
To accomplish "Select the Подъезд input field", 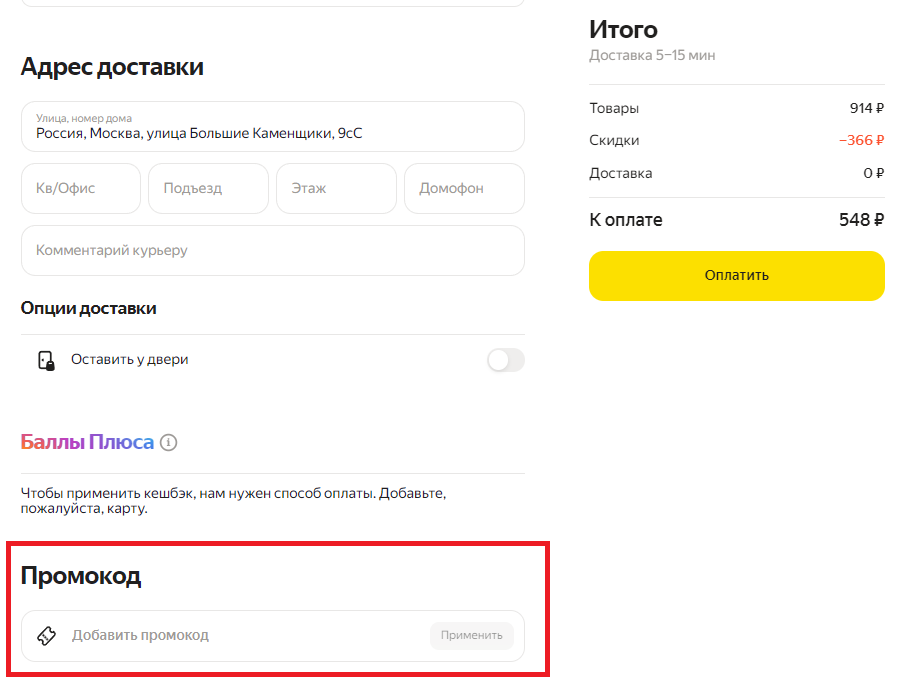I will click(x=208, y=188).
